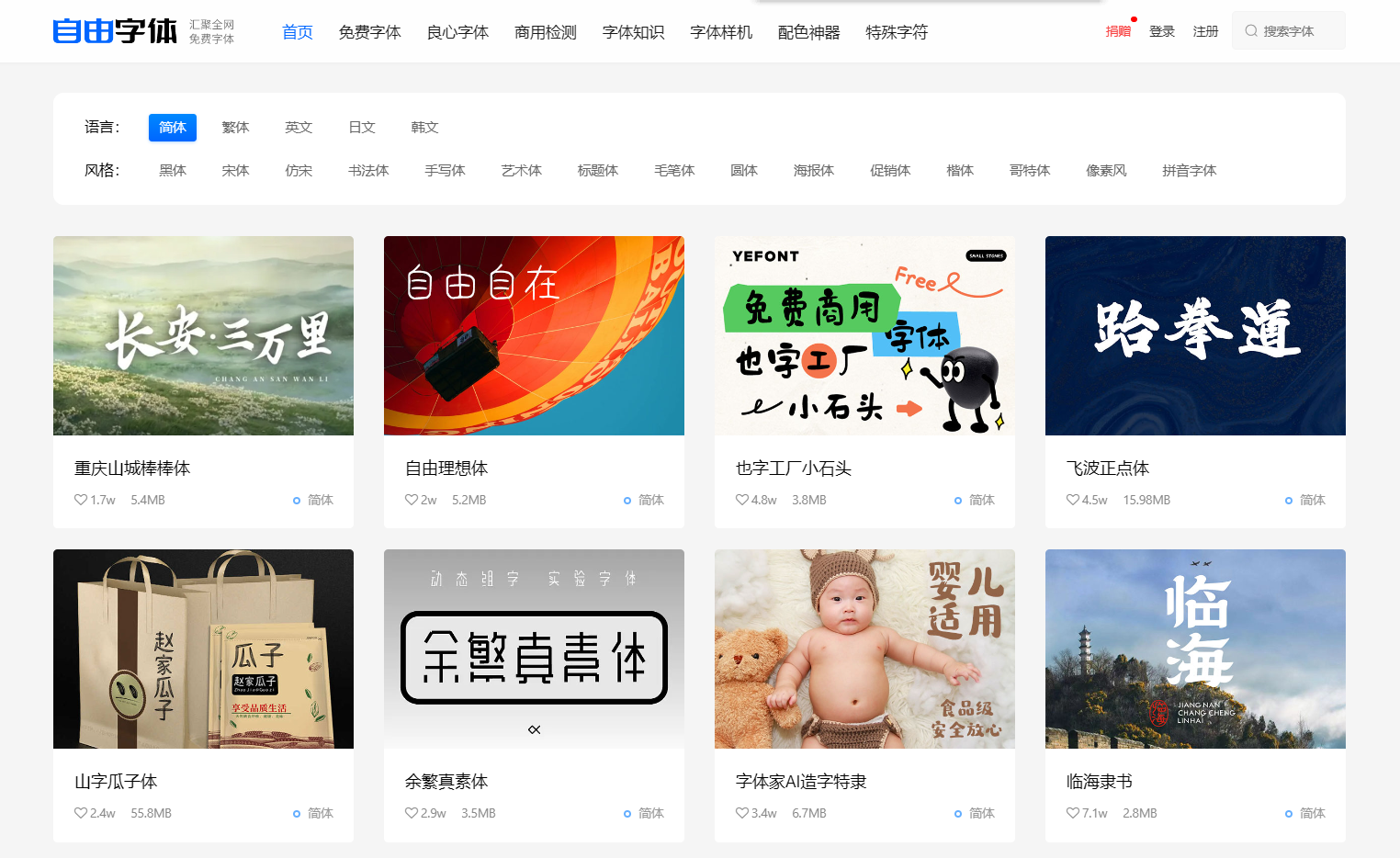Click the magnifier icon in the search box
1400x858 pixels.
pos(1250,30)
